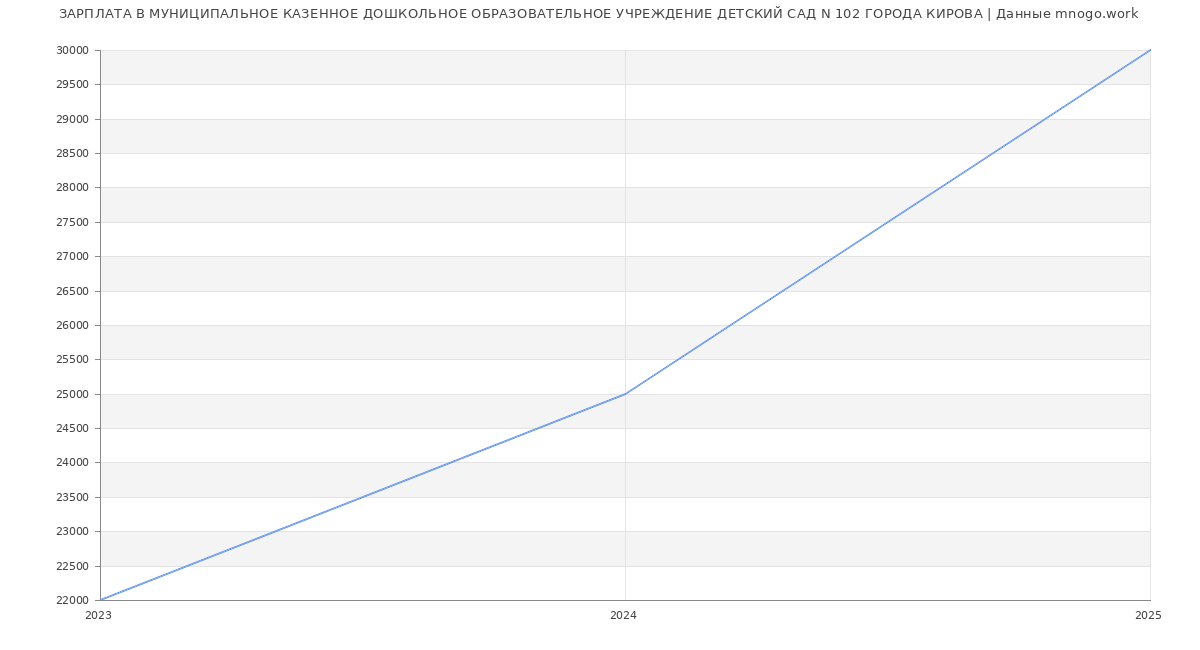Screen dimensions: 1200x650
Task: Click the 26000 y-axis label
Action: point(72,325)
